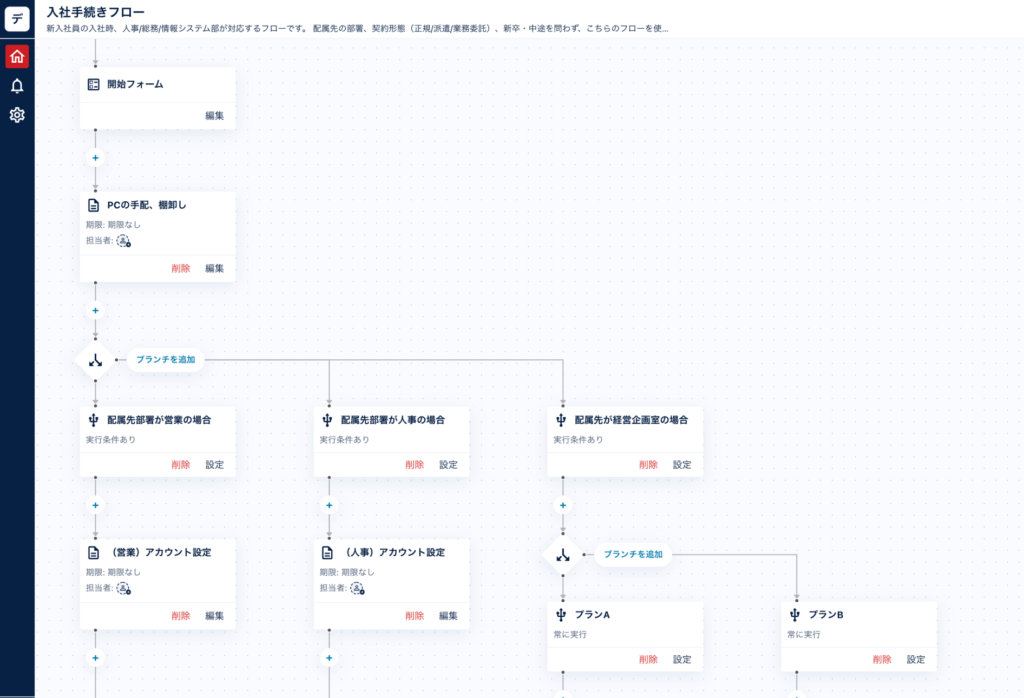The width and height of the screenshot is (1024, 698).
Task: Edit the 開始フォーム card
Action: (214, 116)
